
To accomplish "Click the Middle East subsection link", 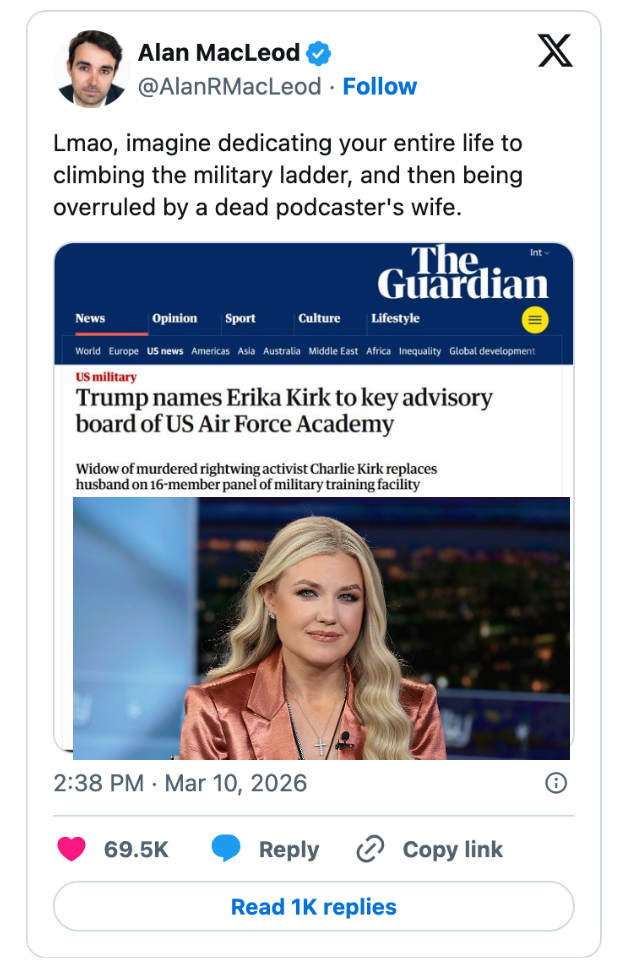I will pos(333,351).
